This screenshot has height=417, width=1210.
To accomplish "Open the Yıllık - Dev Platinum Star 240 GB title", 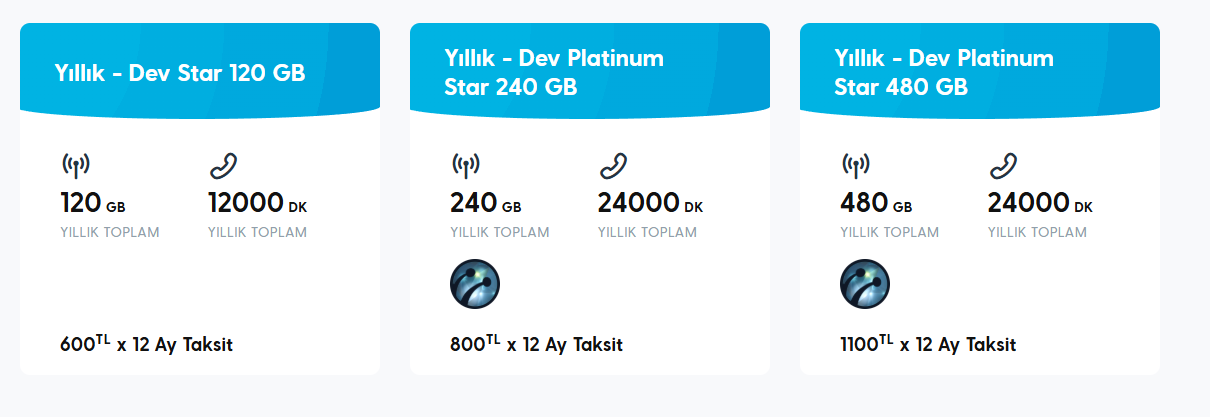I will [554, 73].
